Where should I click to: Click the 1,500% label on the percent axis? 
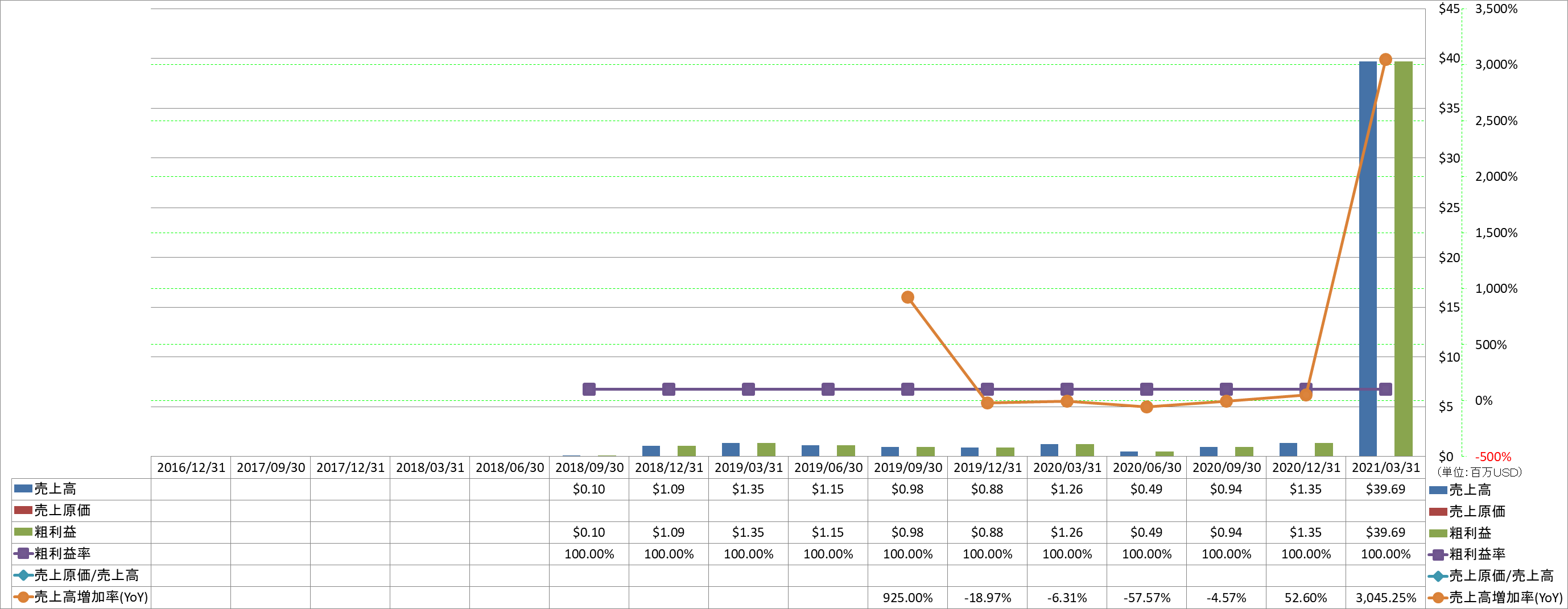[1496, 233]
